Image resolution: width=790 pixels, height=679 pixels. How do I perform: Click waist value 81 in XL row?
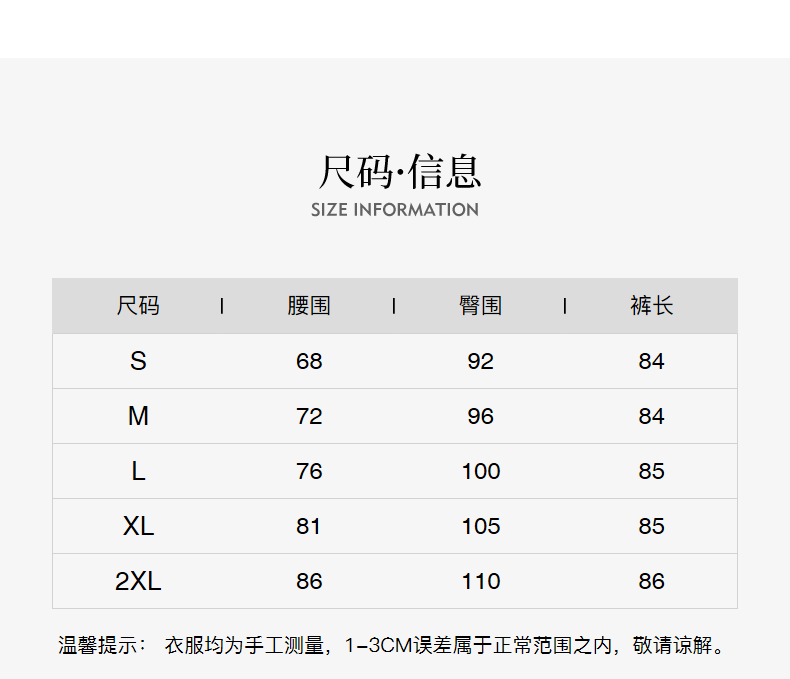(309, 526)
